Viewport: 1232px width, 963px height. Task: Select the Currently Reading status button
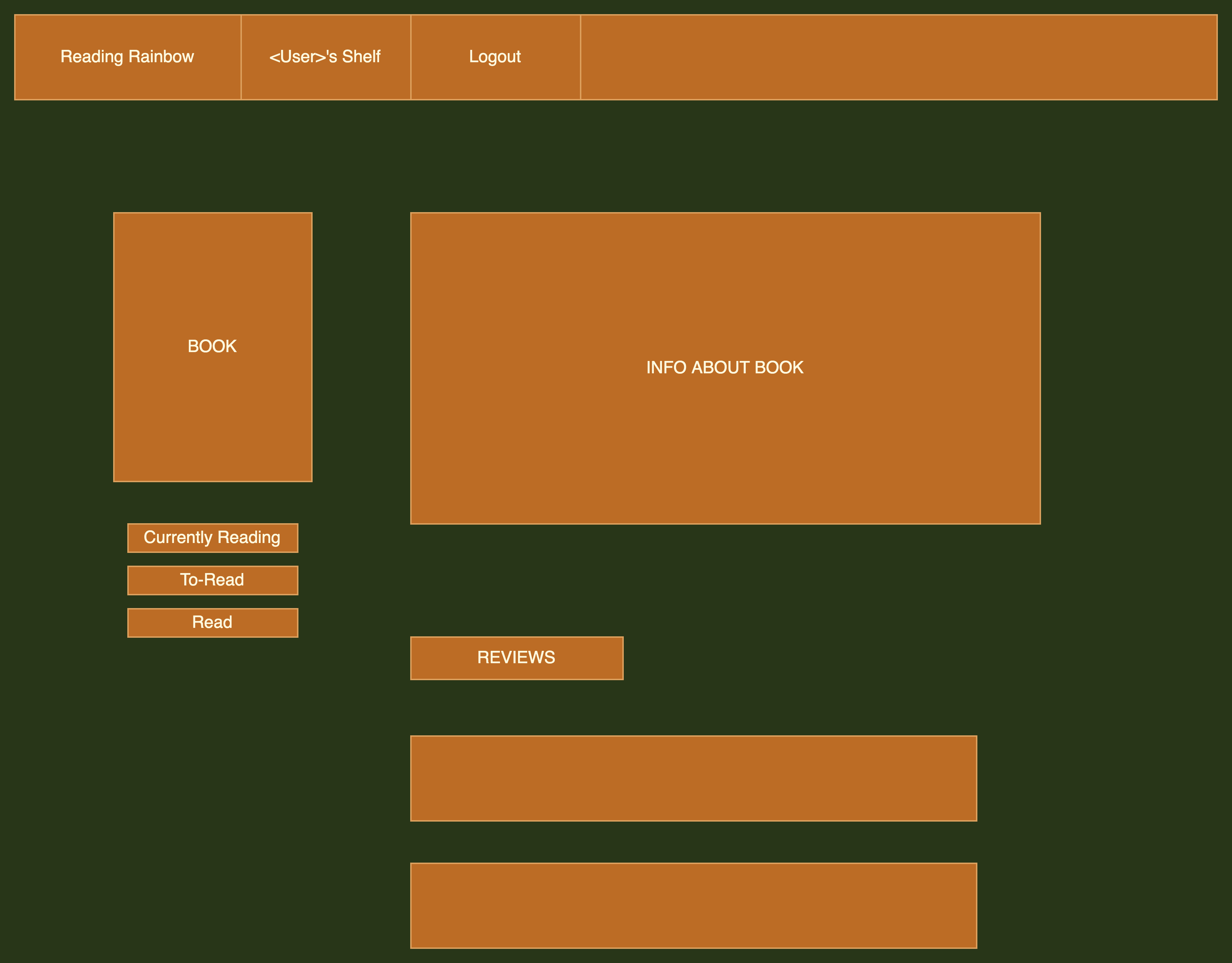point(213,537)
